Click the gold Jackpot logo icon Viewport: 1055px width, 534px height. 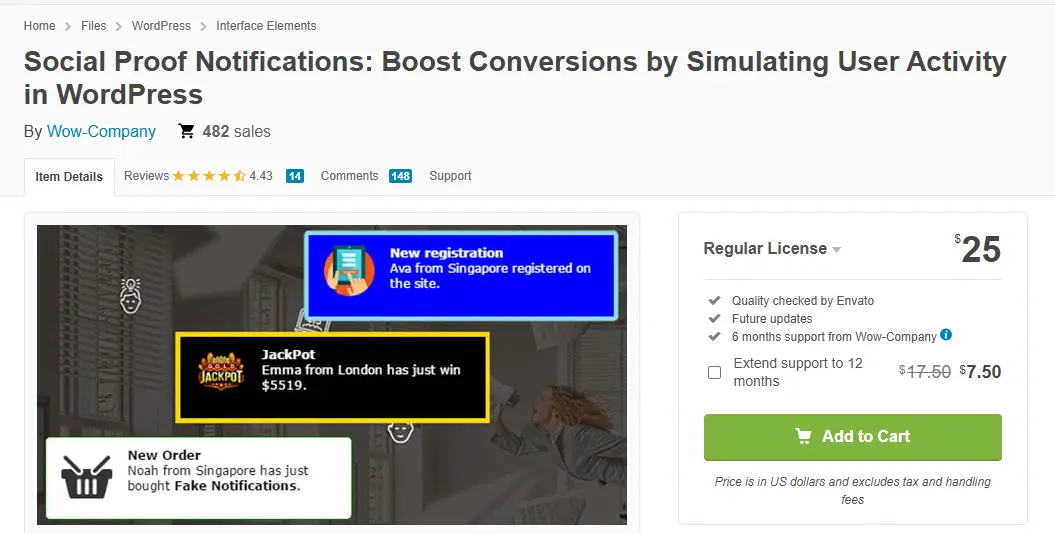(221, 371)
